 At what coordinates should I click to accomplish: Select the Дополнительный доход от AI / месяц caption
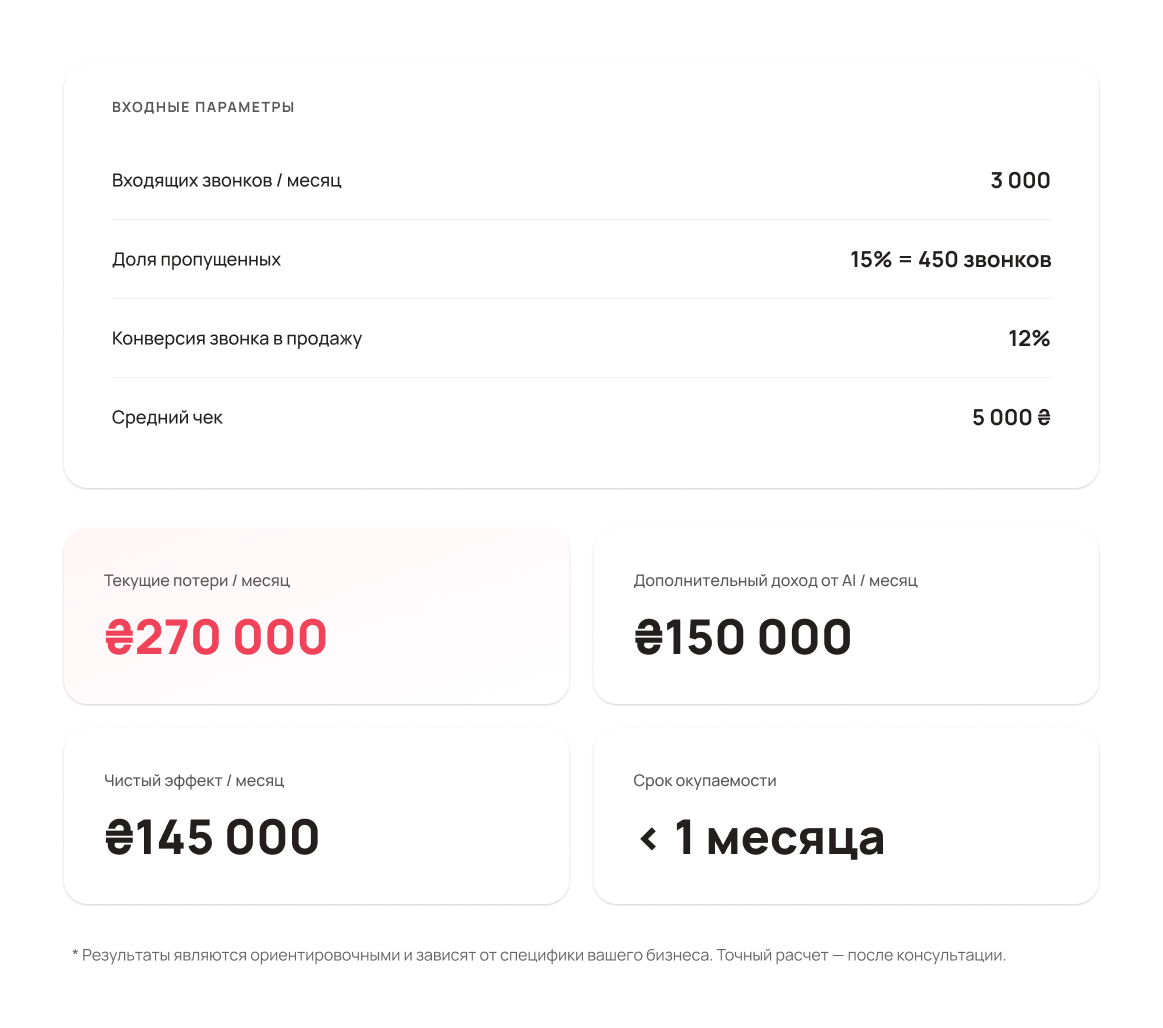(775, 581)
